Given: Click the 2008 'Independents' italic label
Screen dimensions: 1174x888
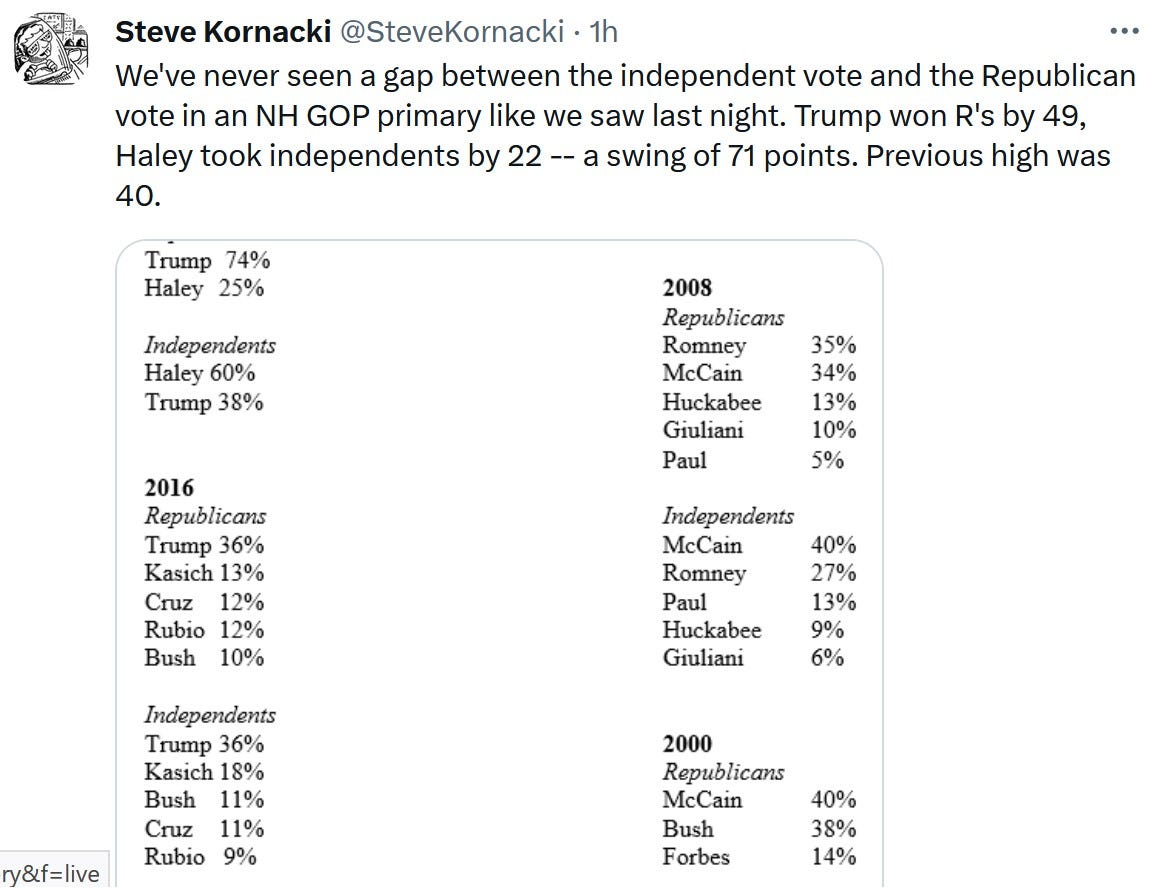Looking at the screenshot, I should 728,516.
